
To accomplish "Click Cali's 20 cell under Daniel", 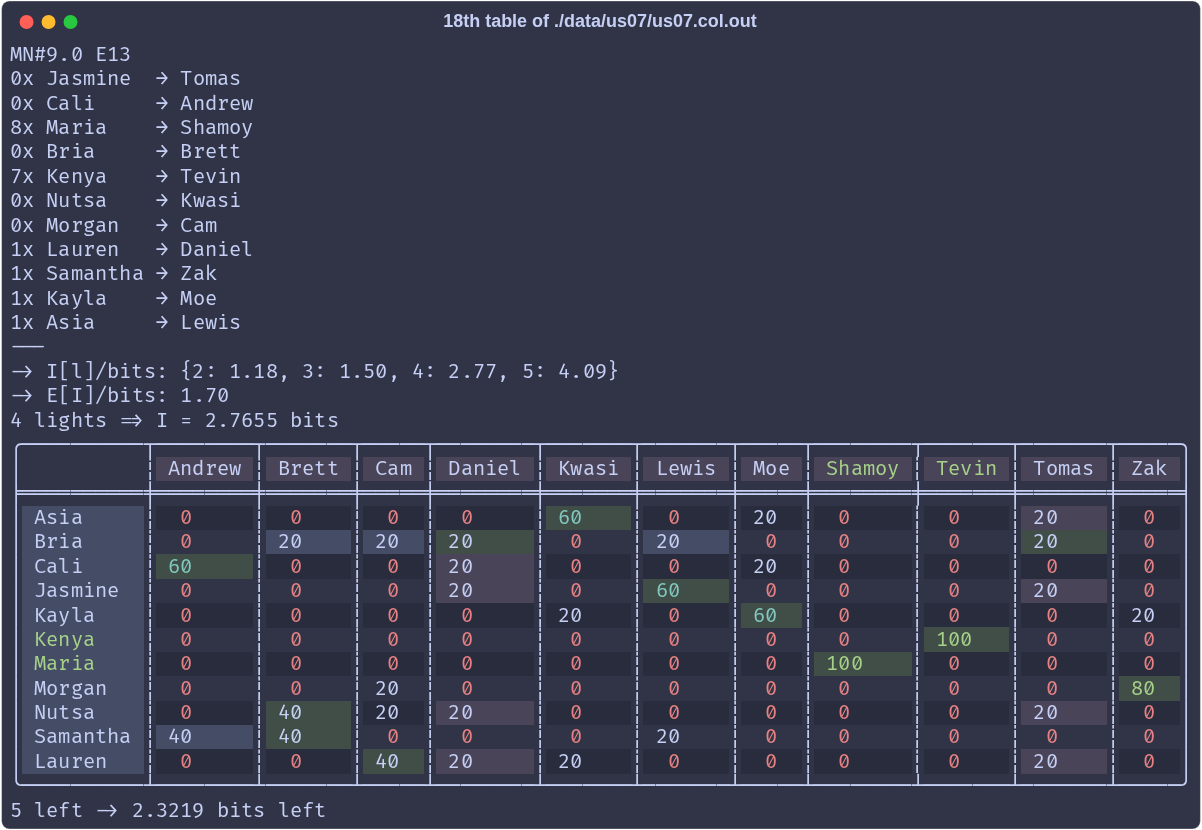I will (x=485, y=566).
